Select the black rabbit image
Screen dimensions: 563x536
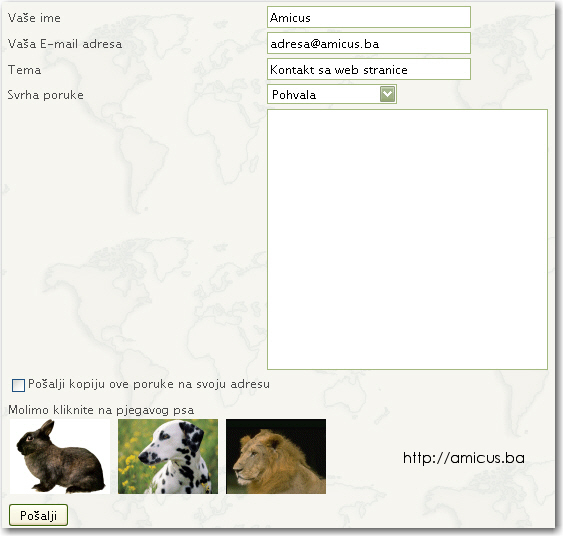(x=60, y=456)
